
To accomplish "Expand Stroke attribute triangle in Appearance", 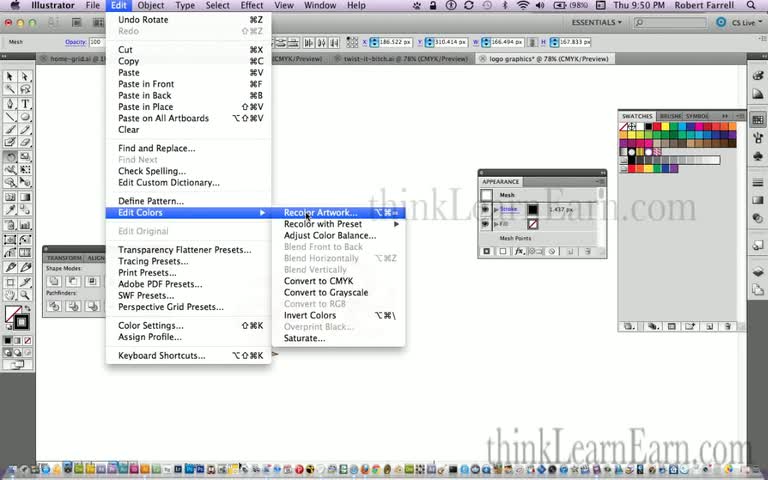I will coord(496,210).
